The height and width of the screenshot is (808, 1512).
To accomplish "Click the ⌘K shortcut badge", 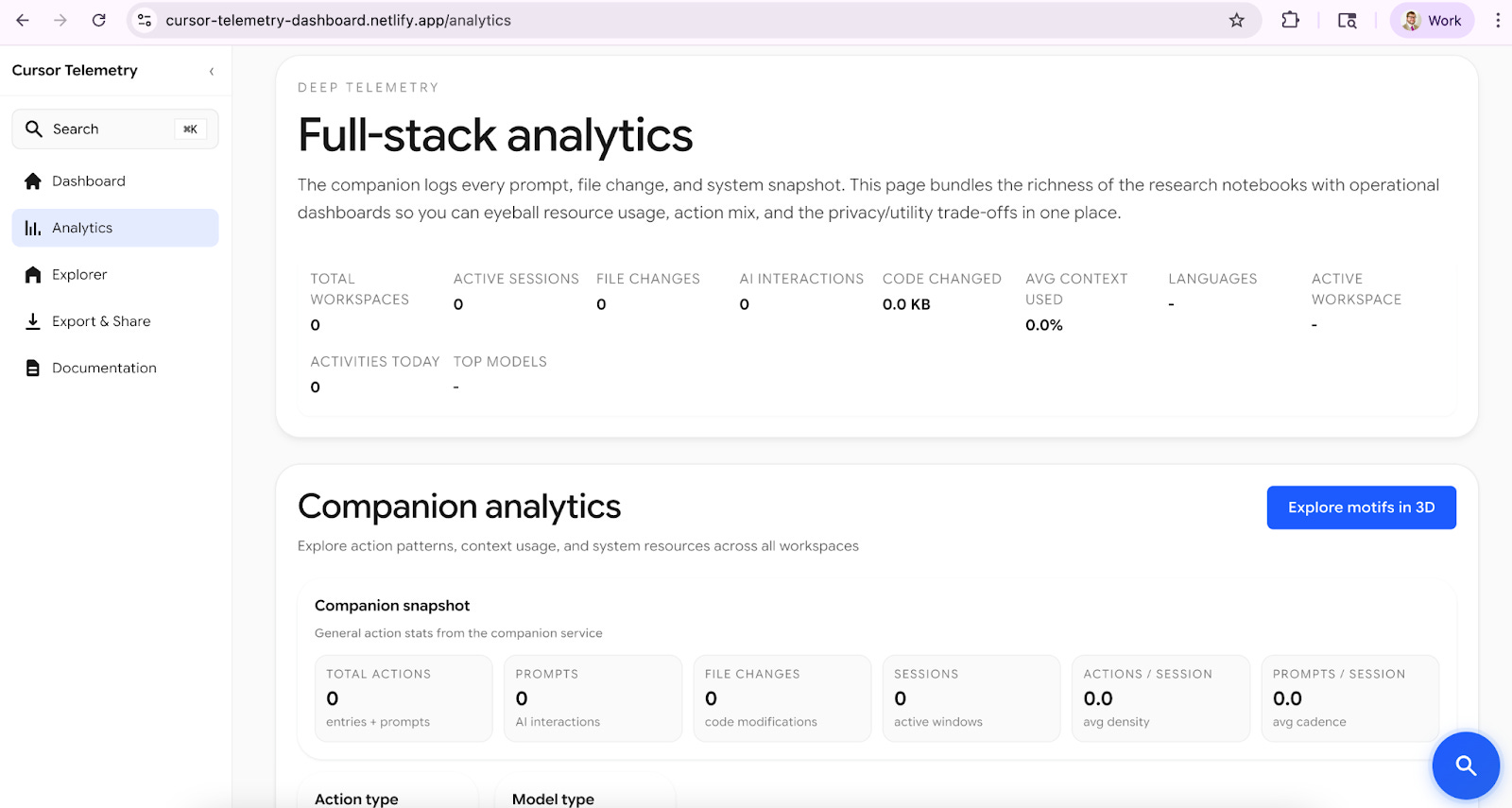I will tap(190, 129).
